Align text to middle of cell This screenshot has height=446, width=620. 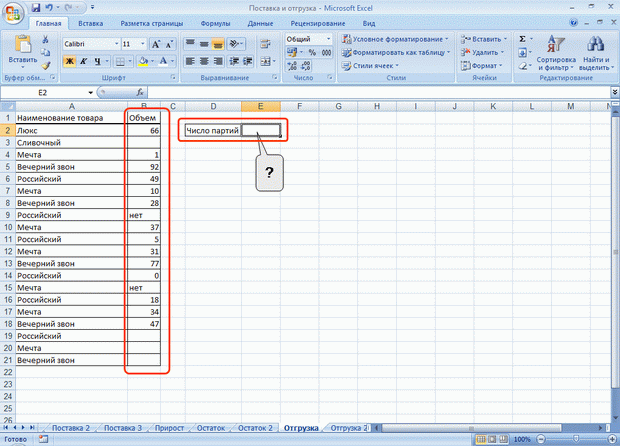[x=204, y=43]
